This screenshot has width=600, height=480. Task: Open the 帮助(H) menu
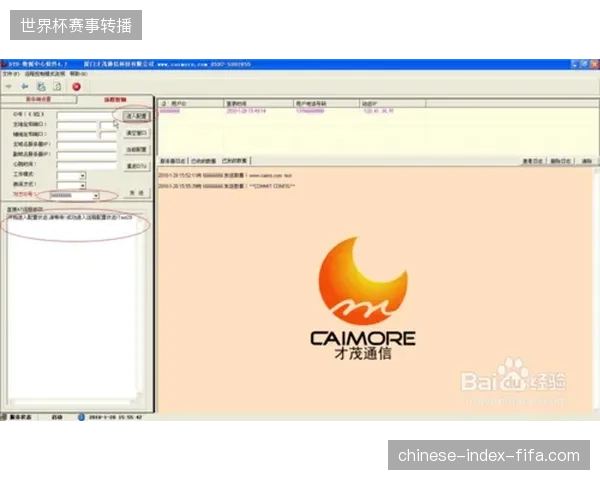(x=78, y=74)
